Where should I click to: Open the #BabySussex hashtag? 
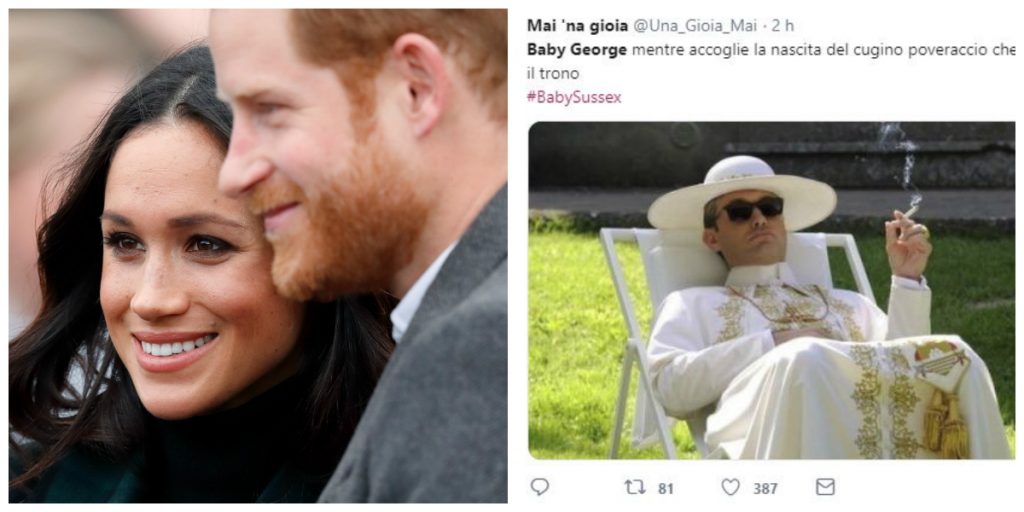click(575, 97)
